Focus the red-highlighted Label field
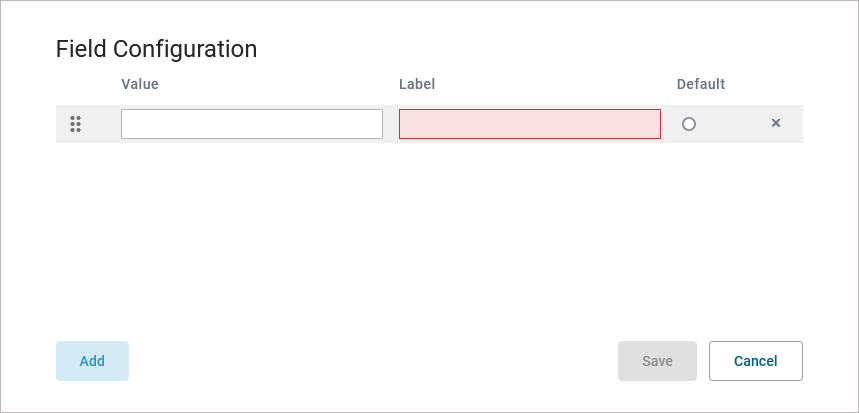 [529, 124]
